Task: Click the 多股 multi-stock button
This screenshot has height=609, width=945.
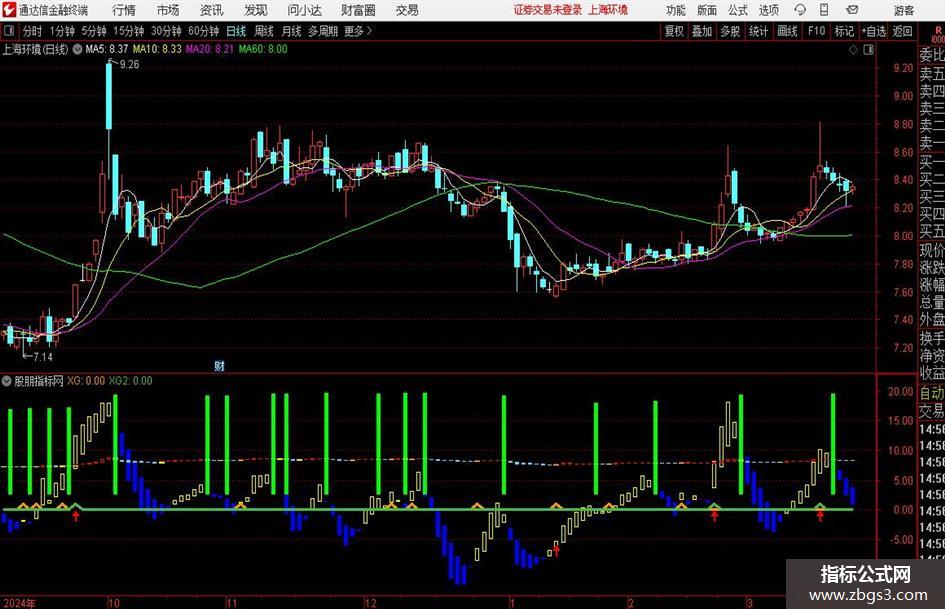Action: pos(730,31)
